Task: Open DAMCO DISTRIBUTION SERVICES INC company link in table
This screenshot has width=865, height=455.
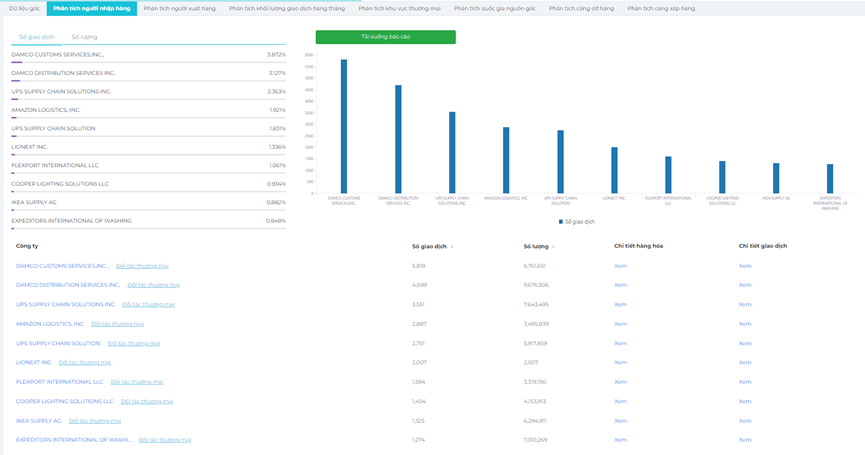Action: click(x=68, y=285)
